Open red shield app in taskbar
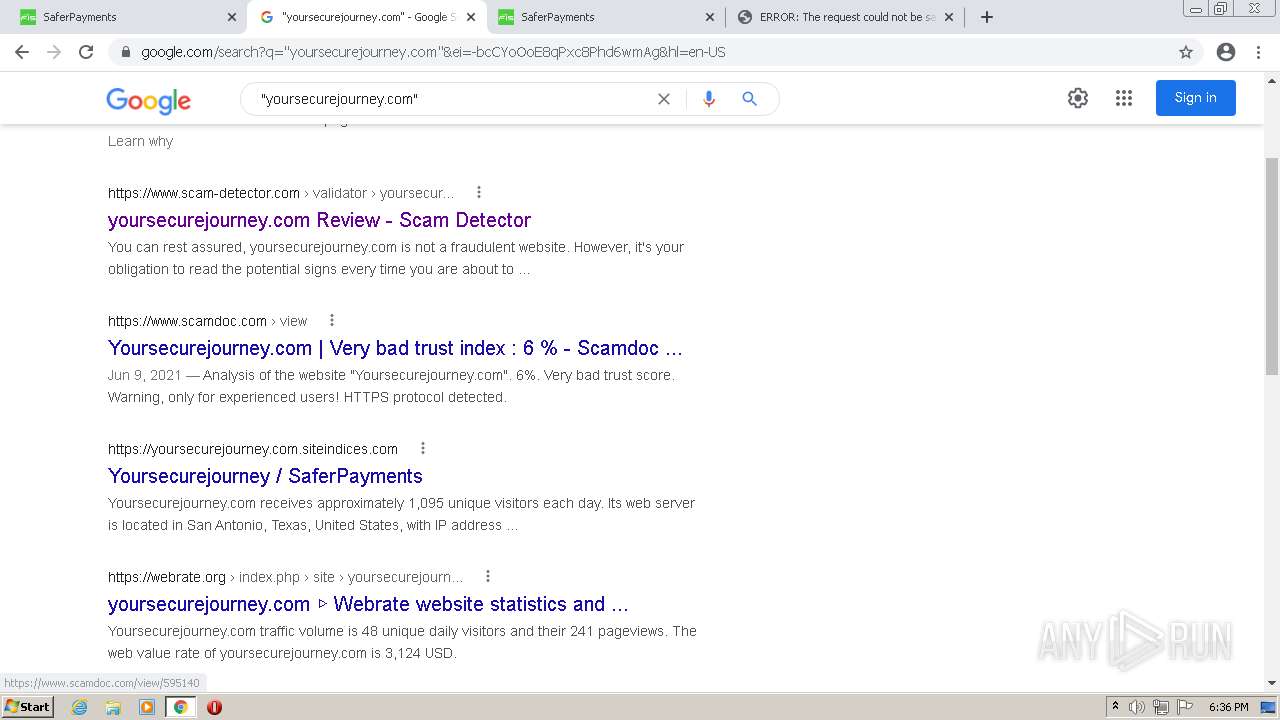 (214, 707)
